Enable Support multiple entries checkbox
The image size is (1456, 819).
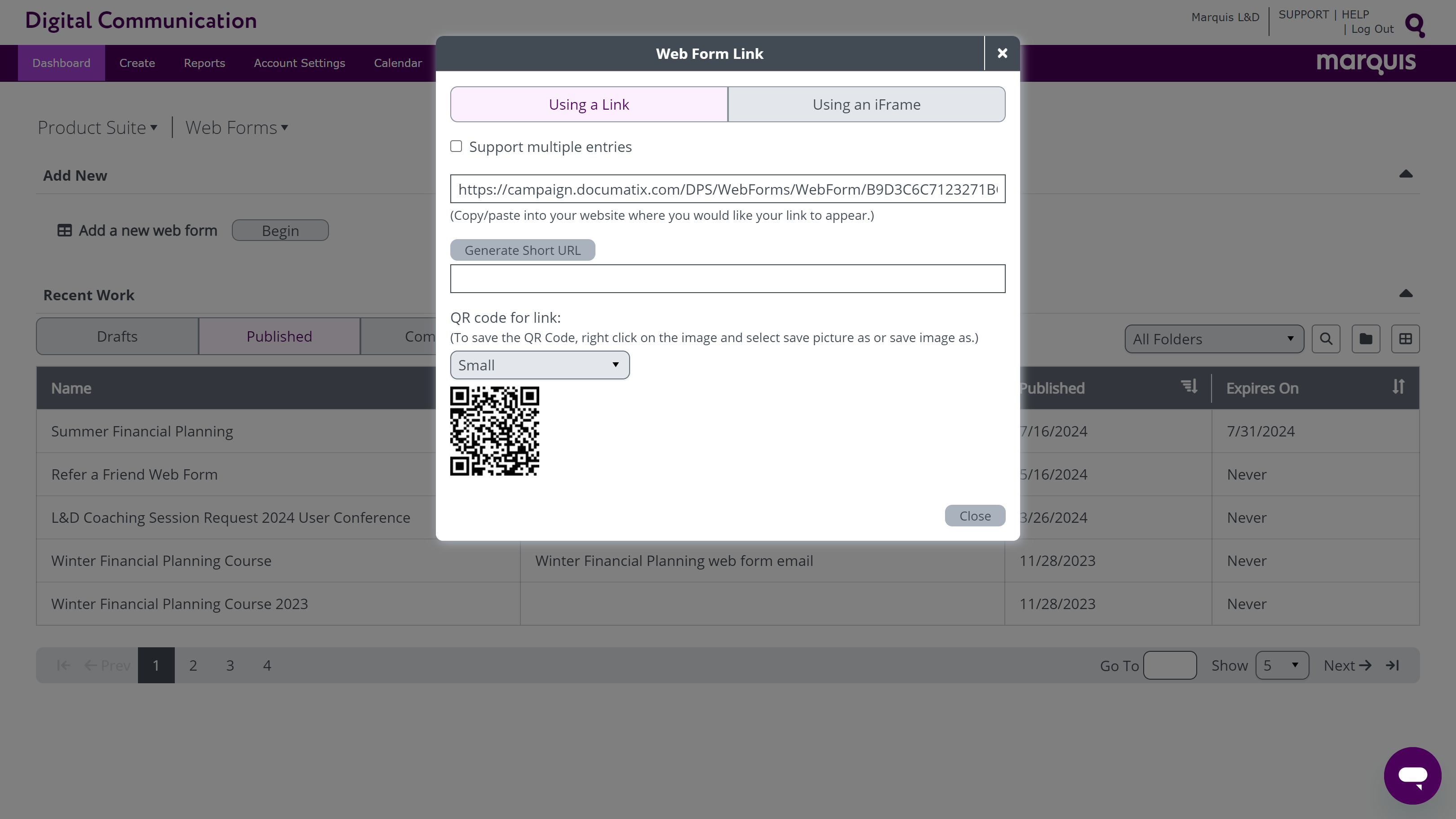(456, 147)
